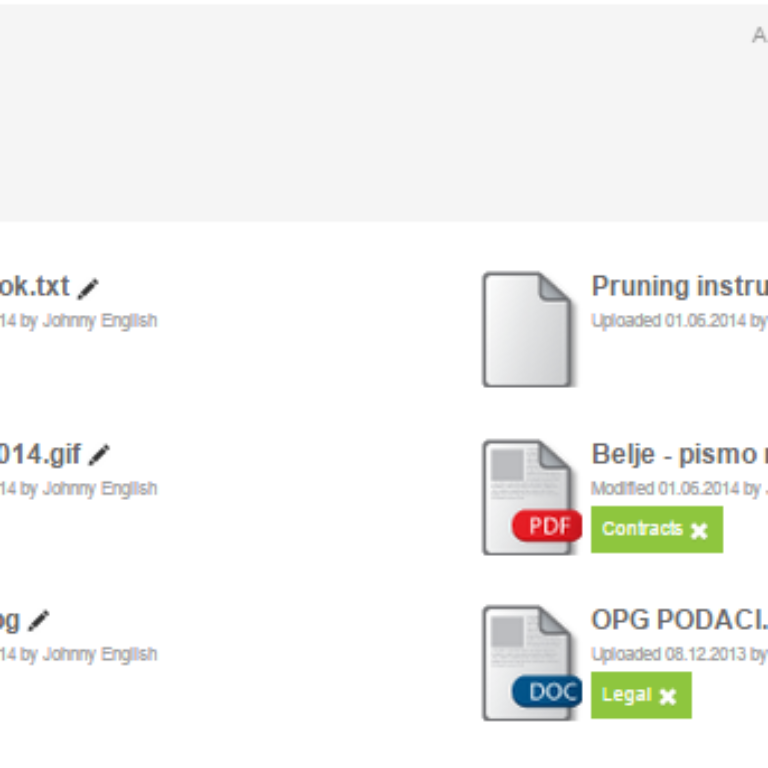Click Johnny English under ok.txt
Viewport: 768px width, 768px height.
coord(100,321)
